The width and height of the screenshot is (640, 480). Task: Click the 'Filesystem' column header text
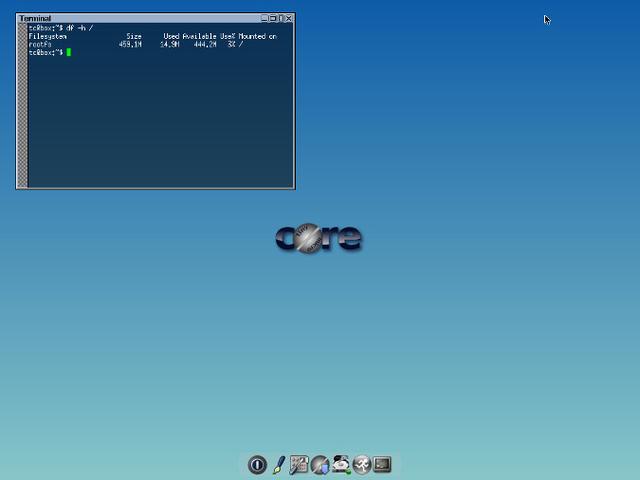pos(48,36)
